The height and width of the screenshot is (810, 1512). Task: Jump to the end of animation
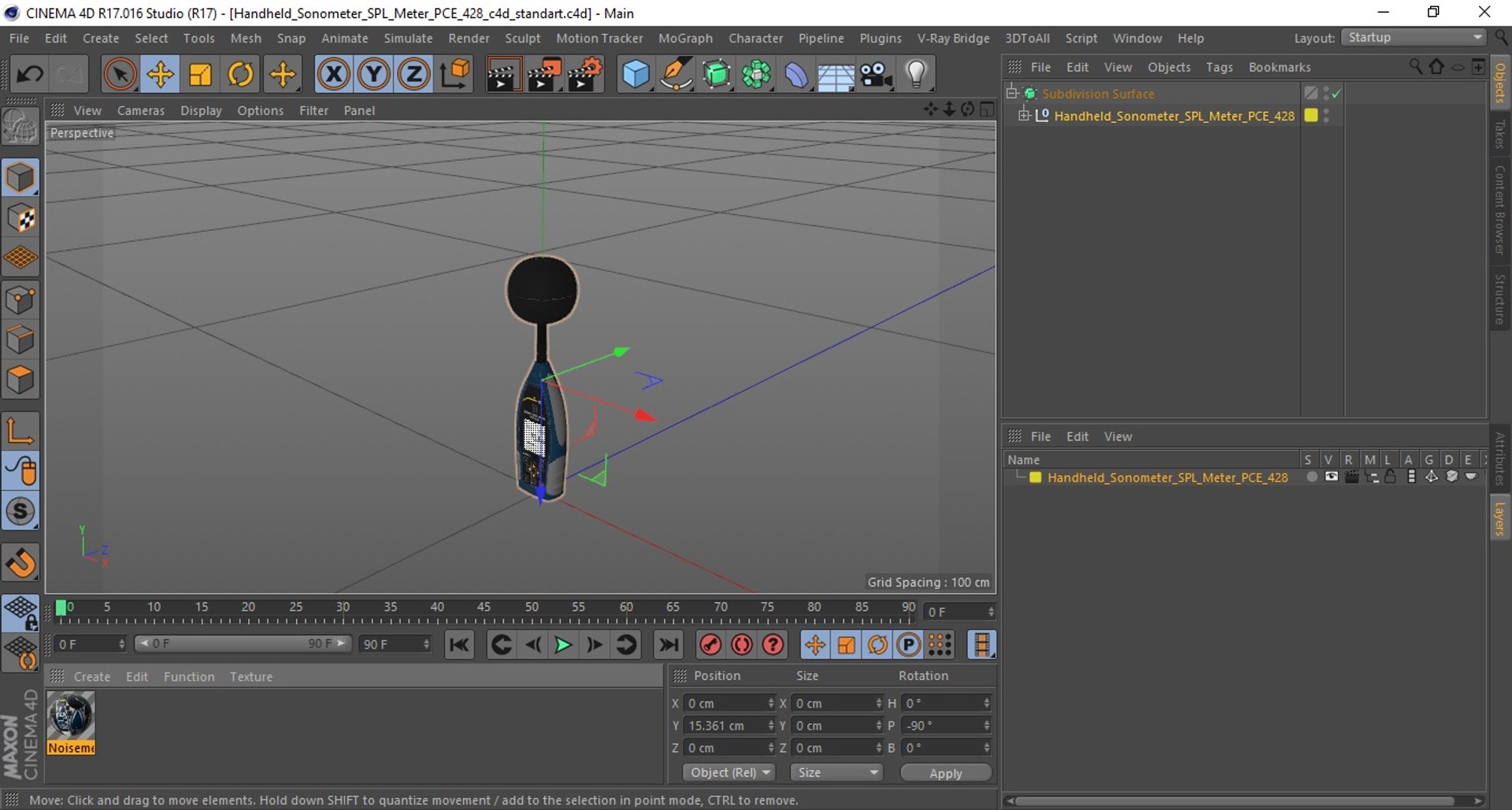click(x=669, y=645)
